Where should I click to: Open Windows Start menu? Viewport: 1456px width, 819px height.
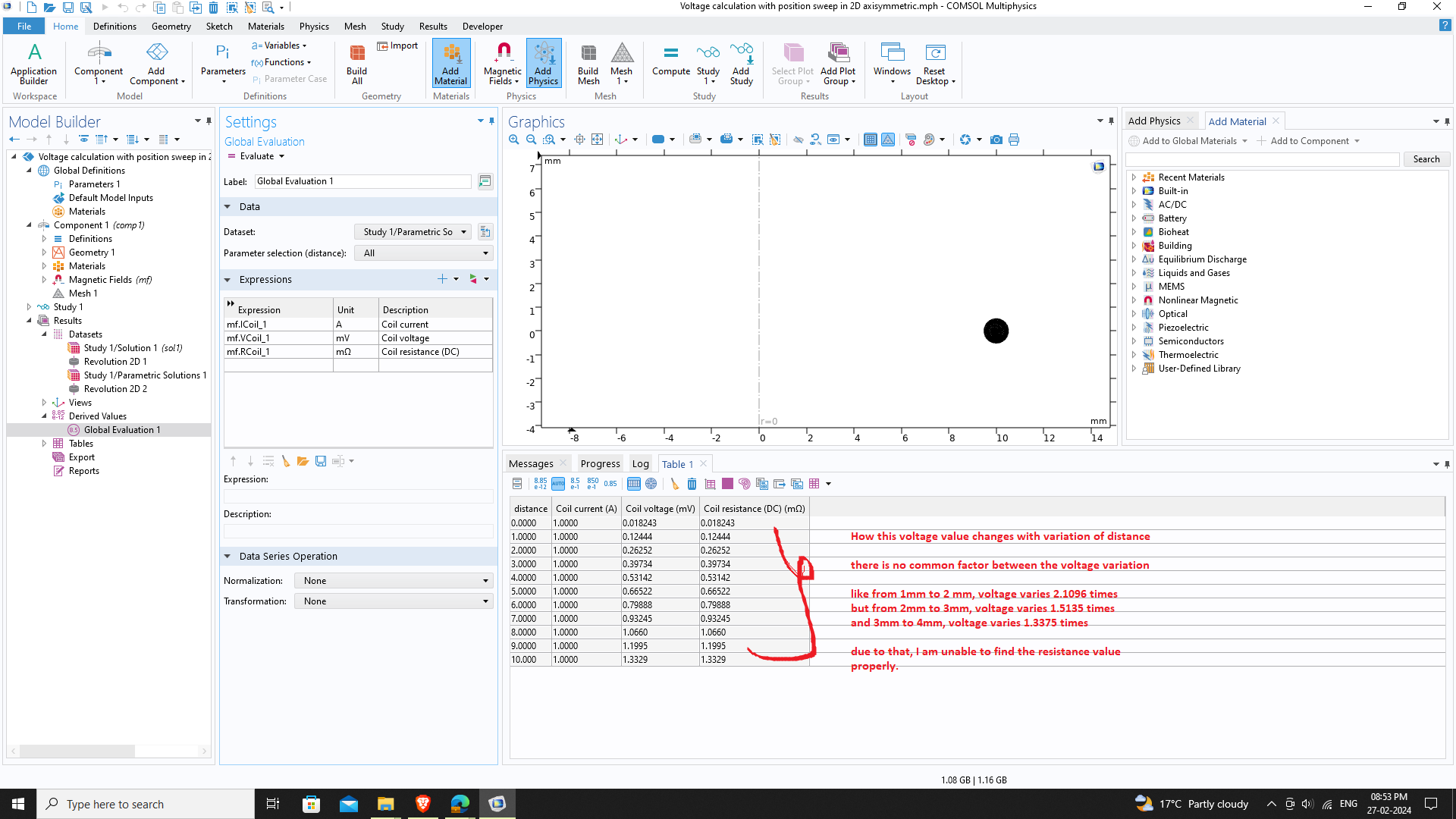tap(18, 804)
